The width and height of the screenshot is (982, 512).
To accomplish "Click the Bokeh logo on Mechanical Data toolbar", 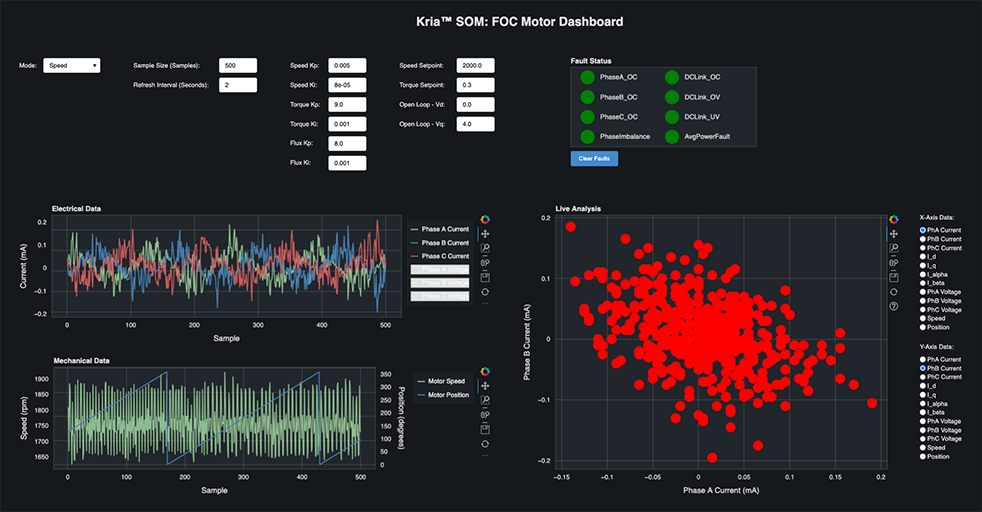I will click(485, 372).
